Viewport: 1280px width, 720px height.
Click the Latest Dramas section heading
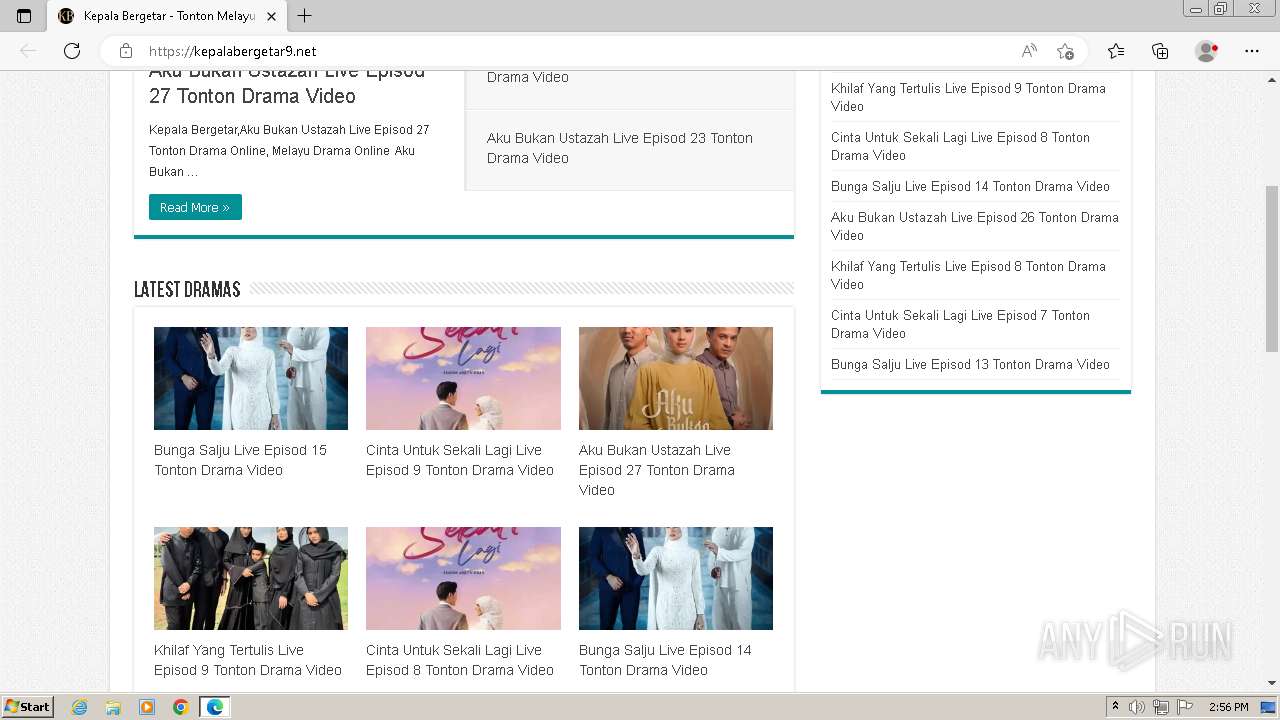[x=187, y=289]
